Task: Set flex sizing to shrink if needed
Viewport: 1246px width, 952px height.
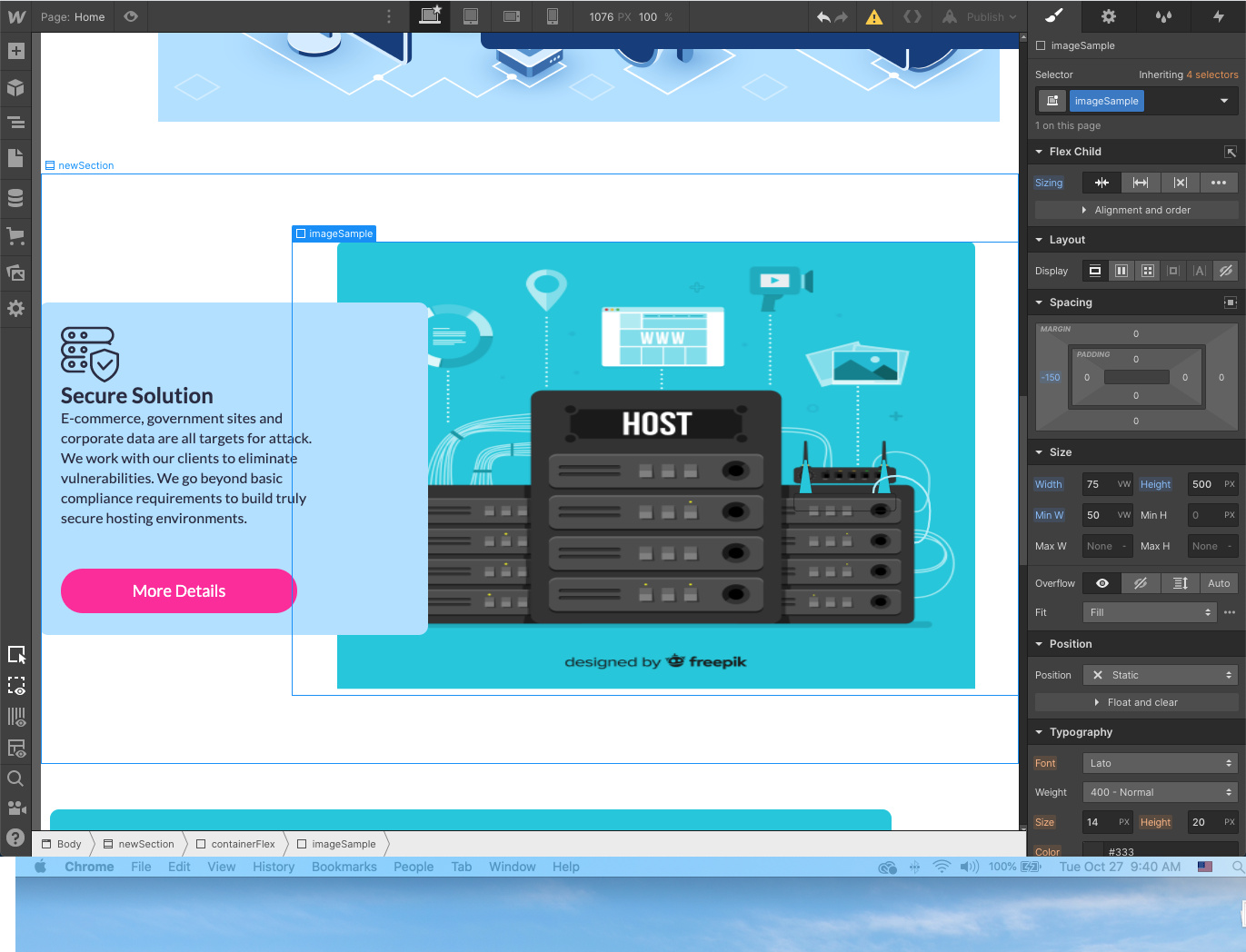Action: (1101, 183)
